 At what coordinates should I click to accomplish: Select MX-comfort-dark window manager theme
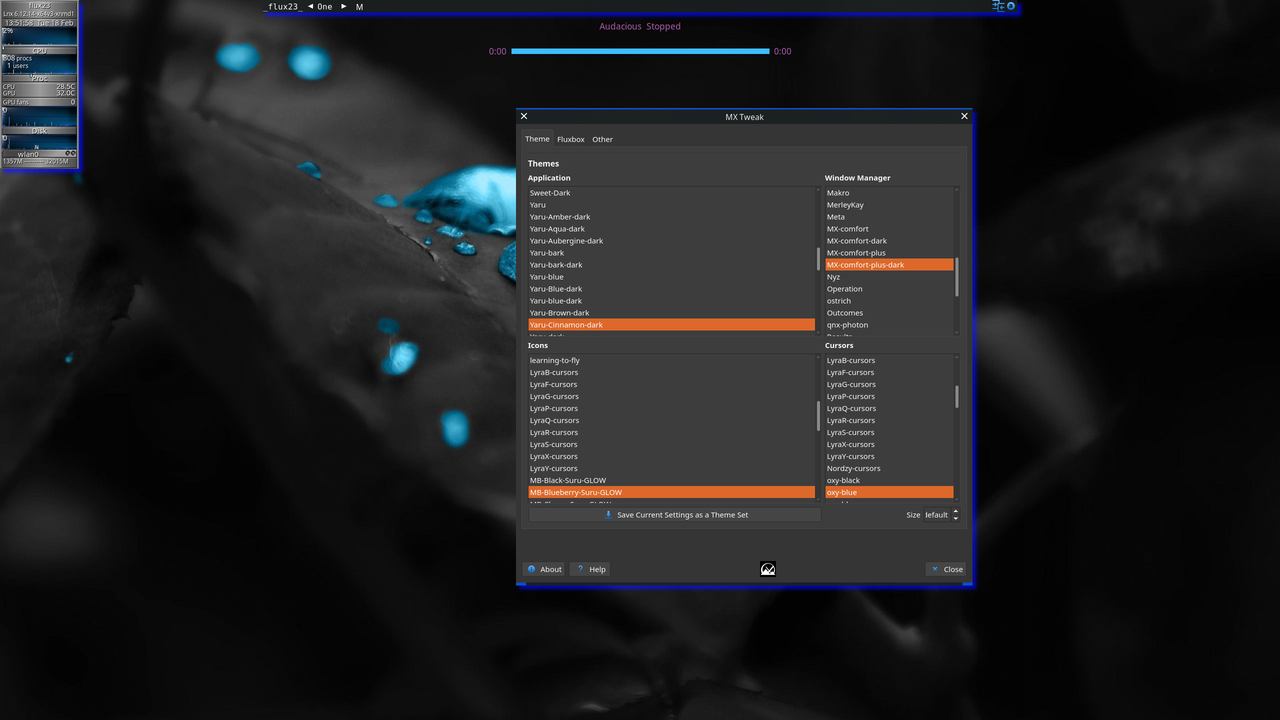point(889,241)
